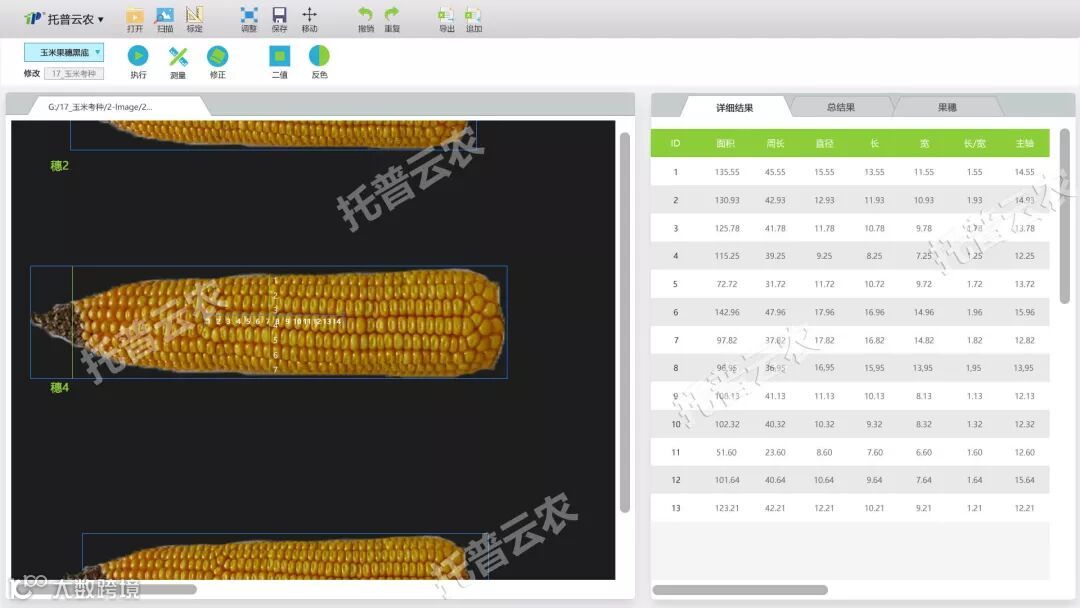
Task: Click spindle value 15.96 in row 6
Action: pos(1024,312)
